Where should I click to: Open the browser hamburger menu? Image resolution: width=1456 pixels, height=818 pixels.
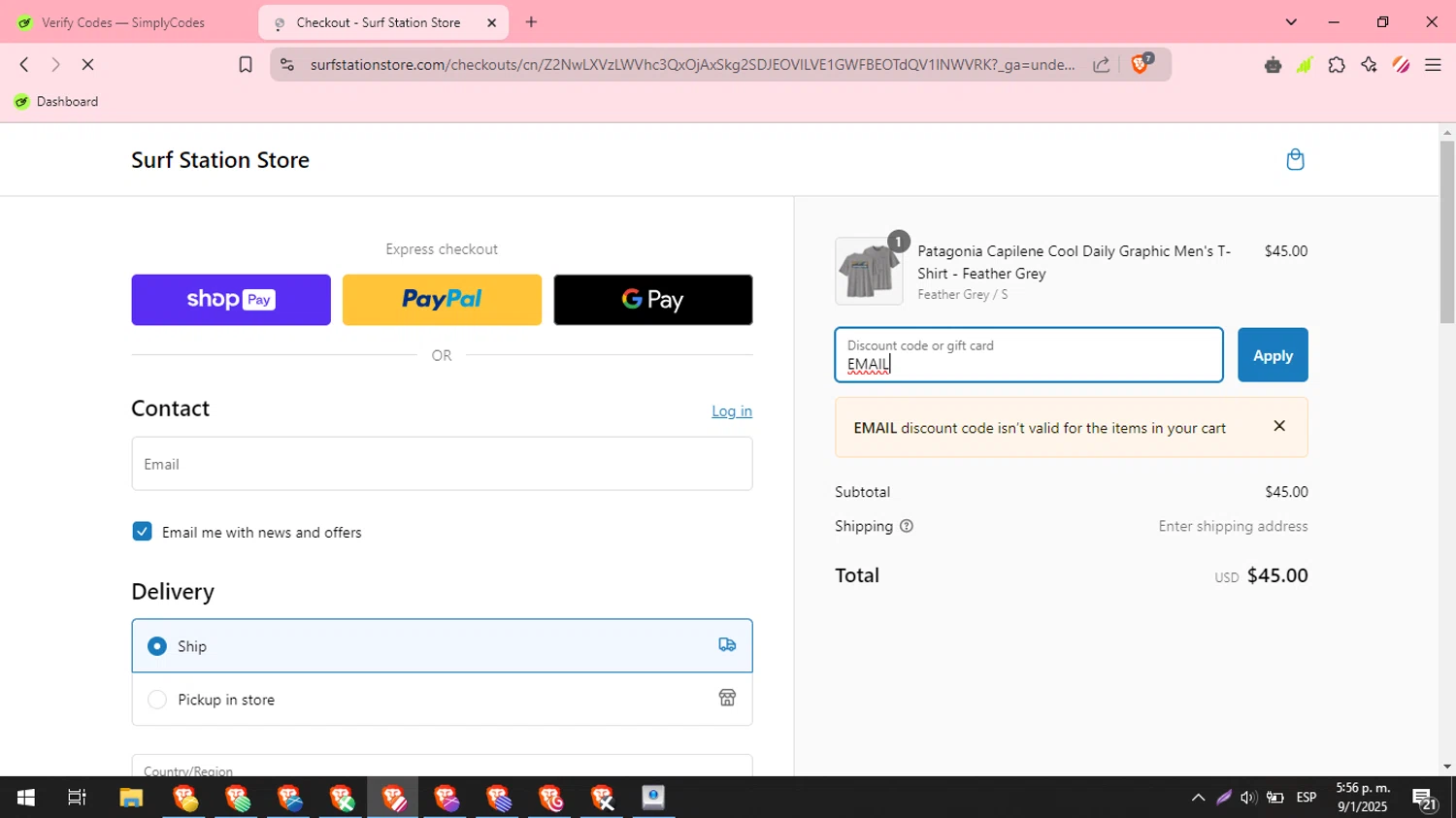(1433, 65)
